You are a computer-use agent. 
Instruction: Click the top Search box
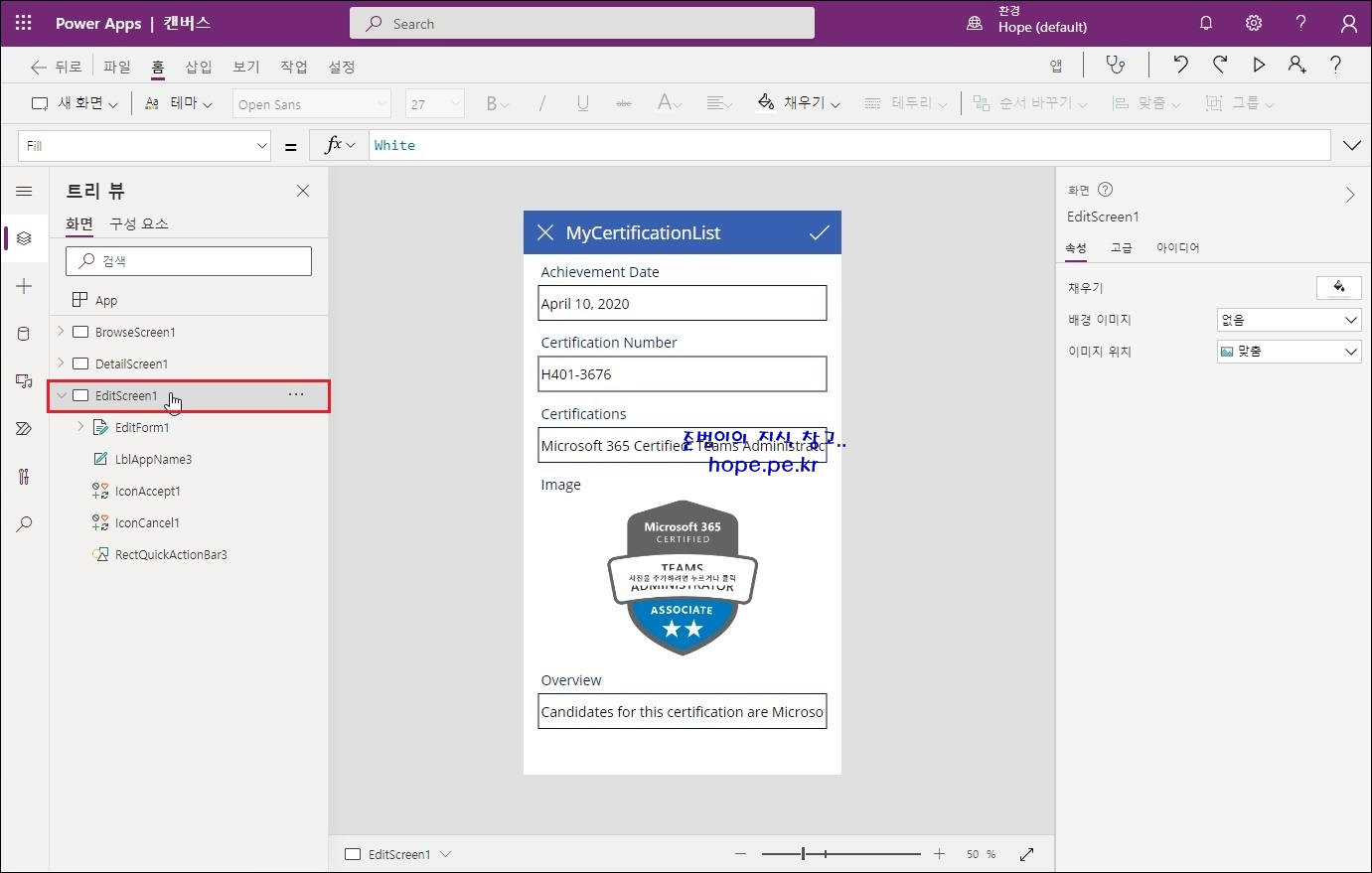tap(582, 23)
